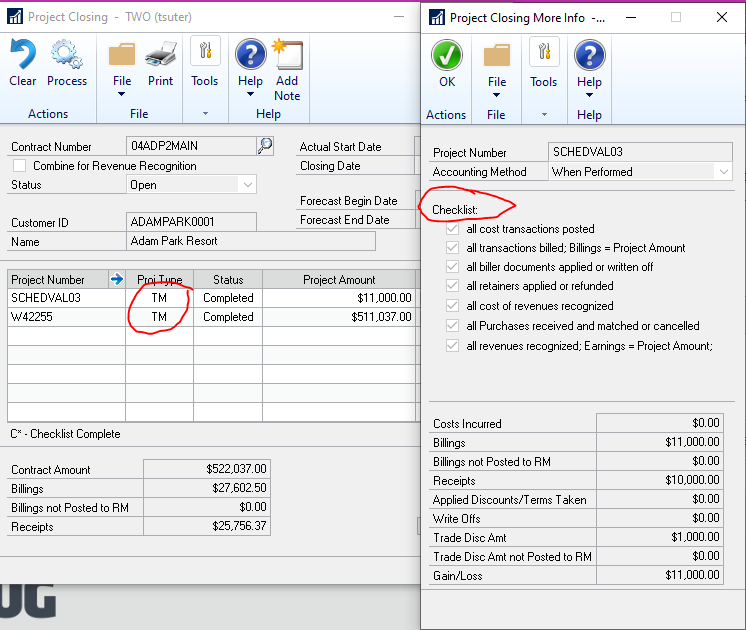The width and height of the screenshot is (746, 630).
Task: Click the blue arrow beside Project Number header
Action: 116,280
